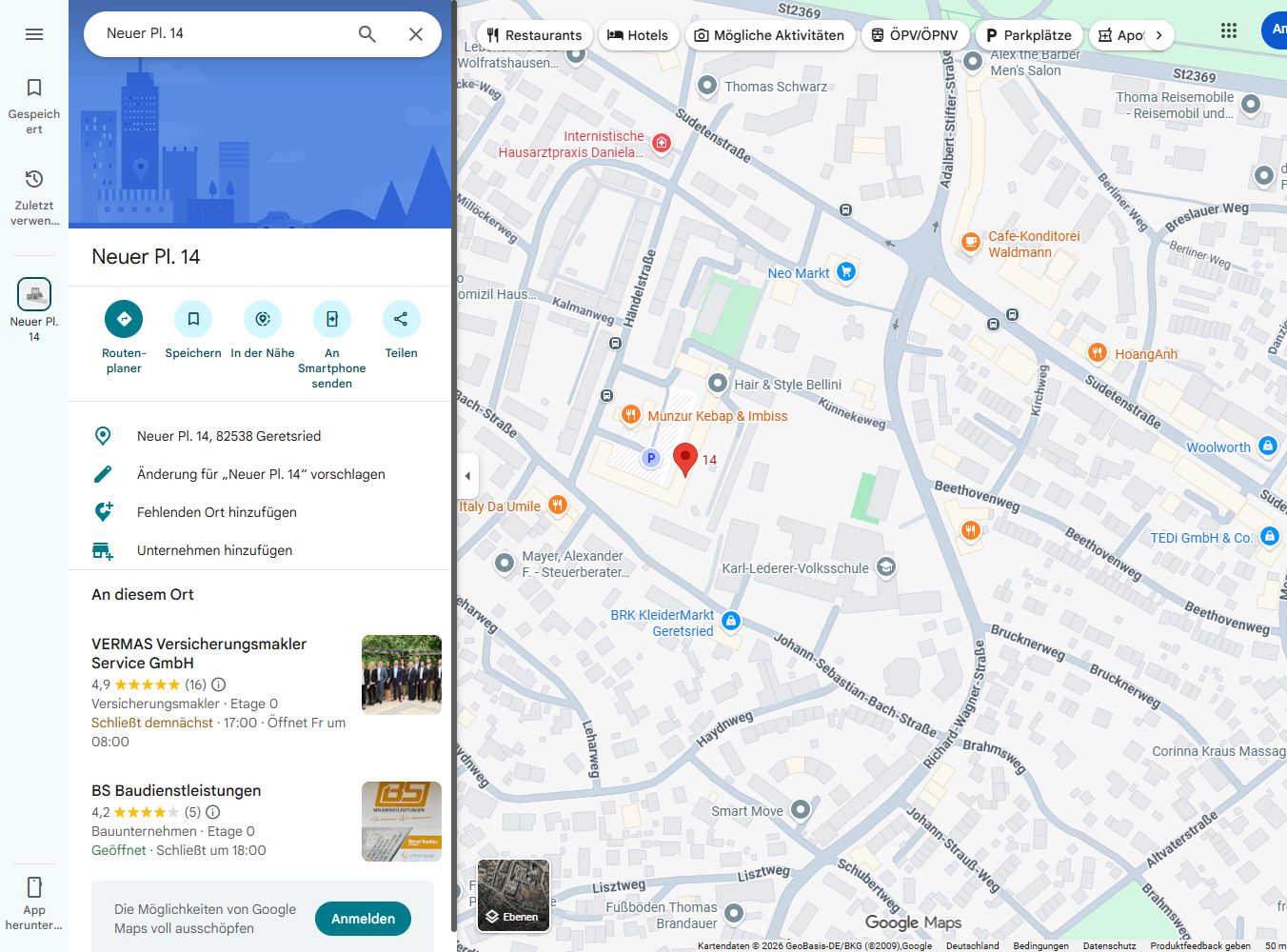Click Bedingungen footer link

click(x=1040, y=945)
